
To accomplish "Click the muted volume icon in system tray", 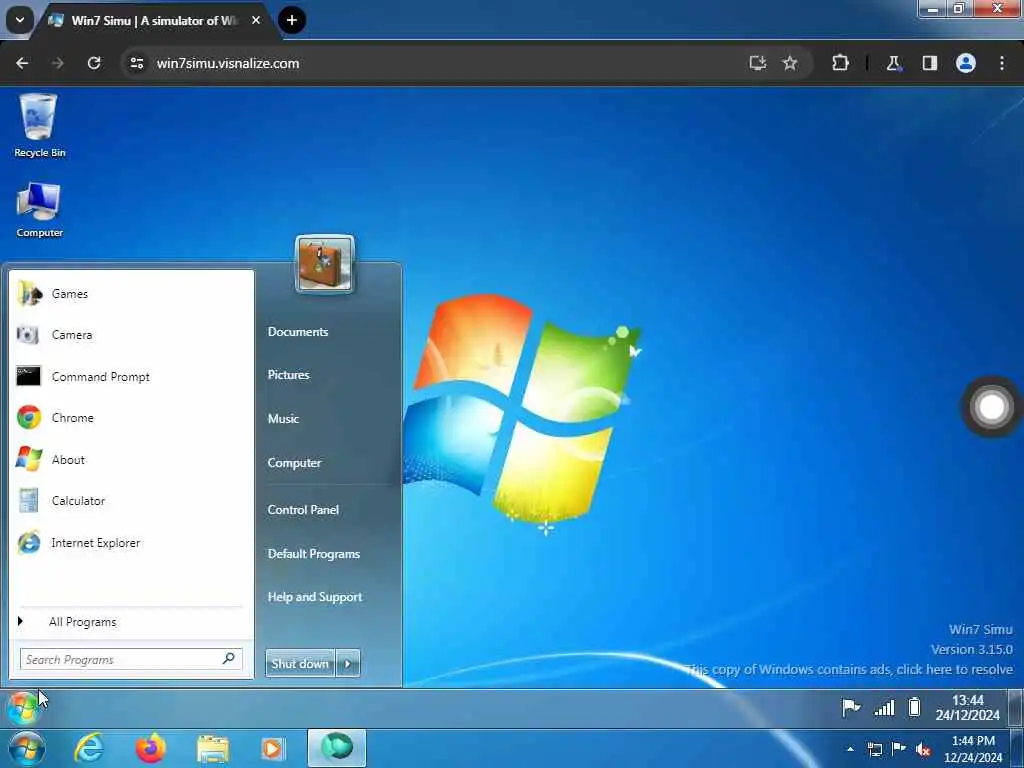I will click(x=922, y=750).
